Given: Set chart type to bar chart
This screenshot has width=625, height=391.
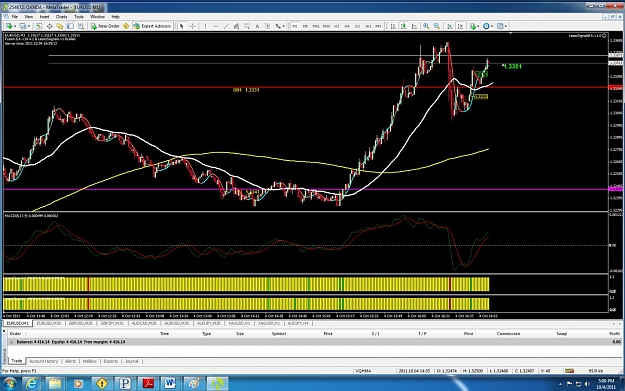Looking at the screenshot, I should click(x=393, y=26).
